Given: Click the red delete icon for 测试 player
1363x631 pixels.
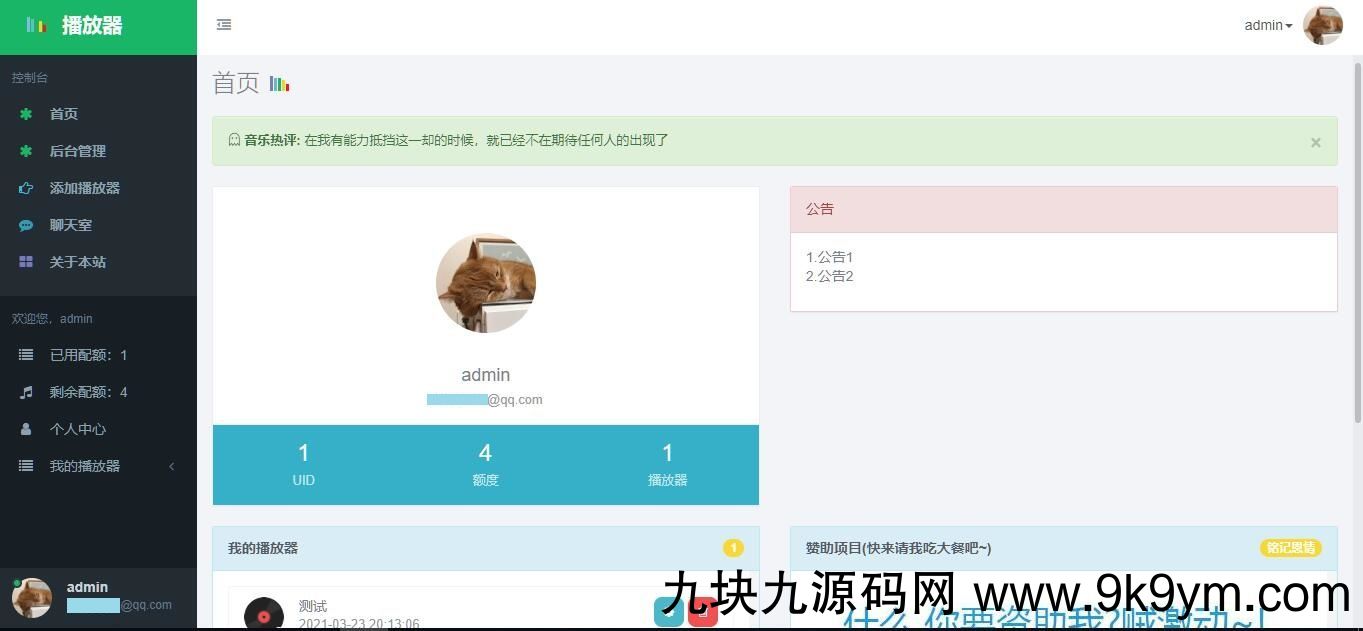Looking at the screenshot, I should click(703, 612).
